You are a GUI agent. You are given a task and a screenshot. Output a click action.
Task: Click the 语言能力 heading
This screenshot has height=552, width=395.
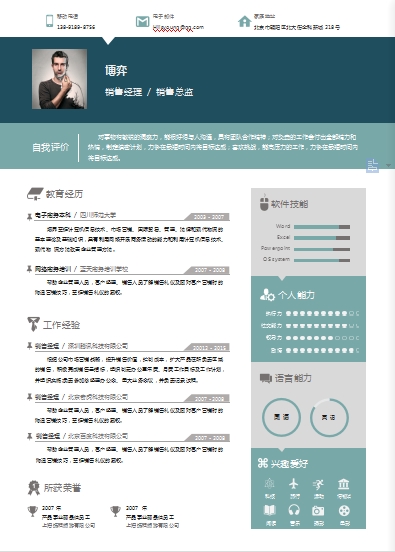[x=293, y=378]
